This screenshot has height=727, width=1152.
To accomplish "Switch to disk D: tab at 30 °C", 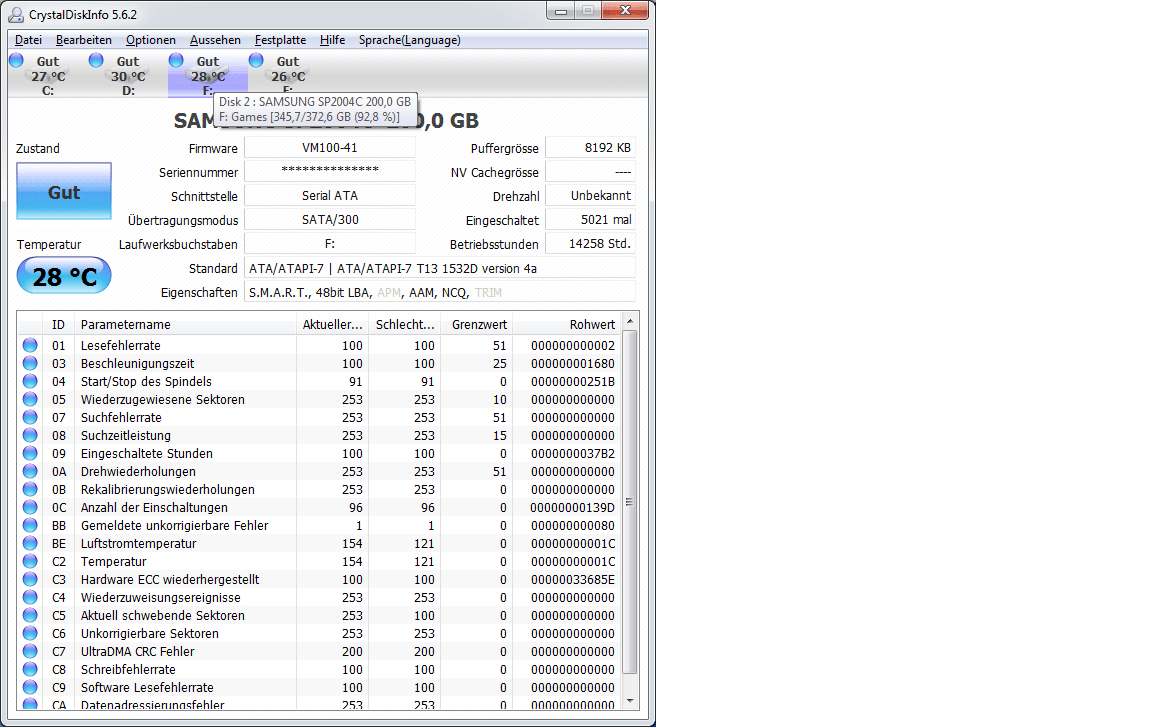I will [x=128, y=75].
